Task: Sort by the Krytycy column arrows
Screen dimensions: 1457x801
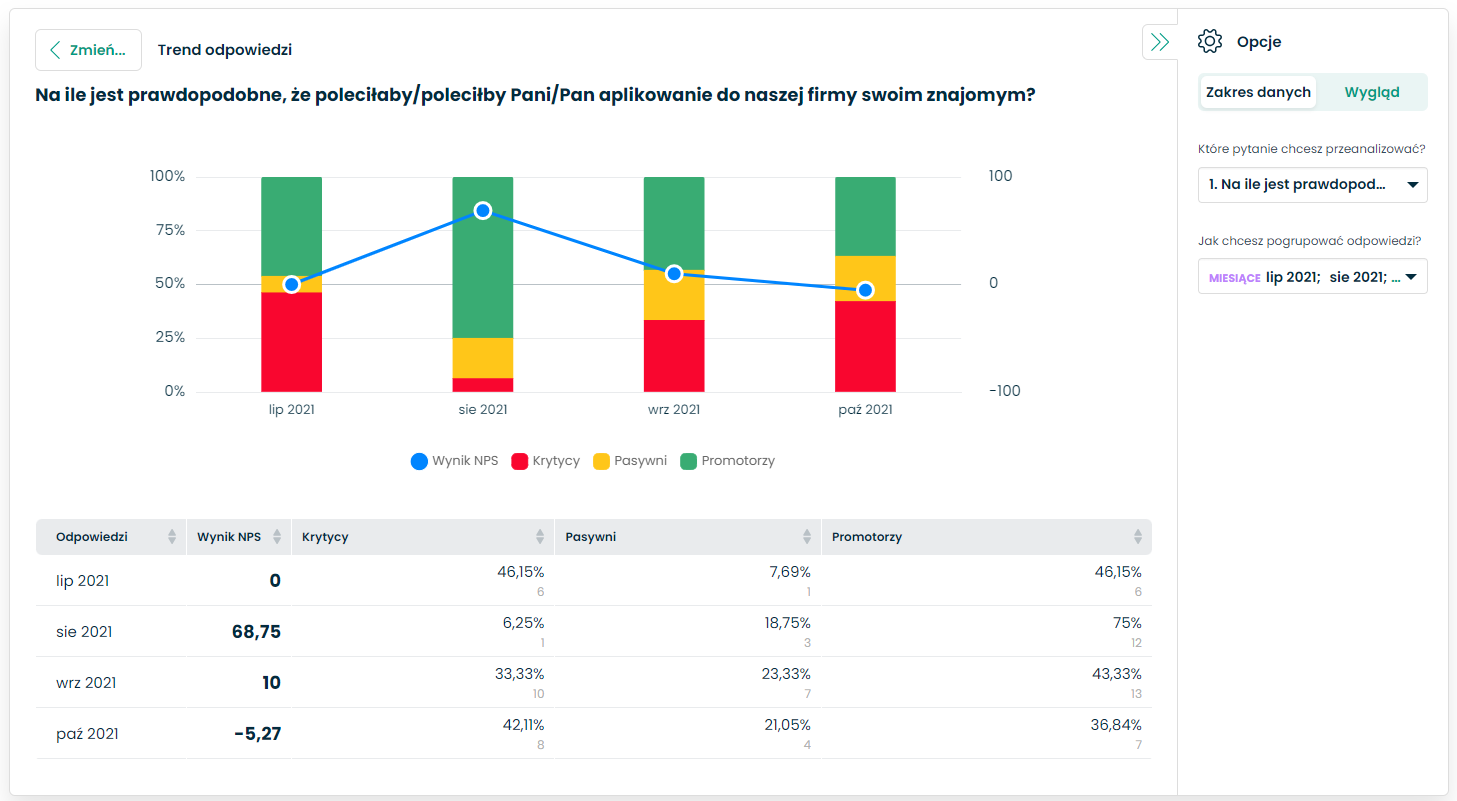Action: pos(540,537)
